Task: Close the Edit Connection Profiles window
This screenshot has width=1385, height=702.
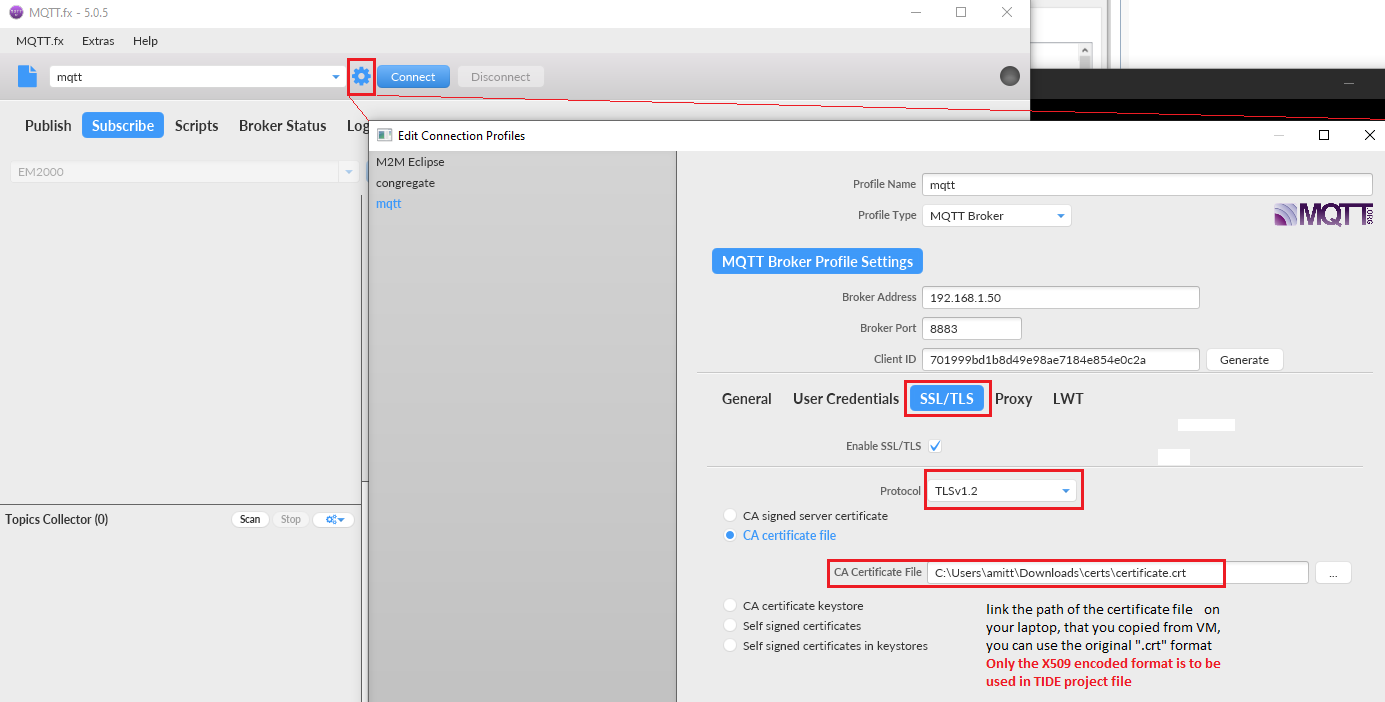Action: pos(1369,135)
